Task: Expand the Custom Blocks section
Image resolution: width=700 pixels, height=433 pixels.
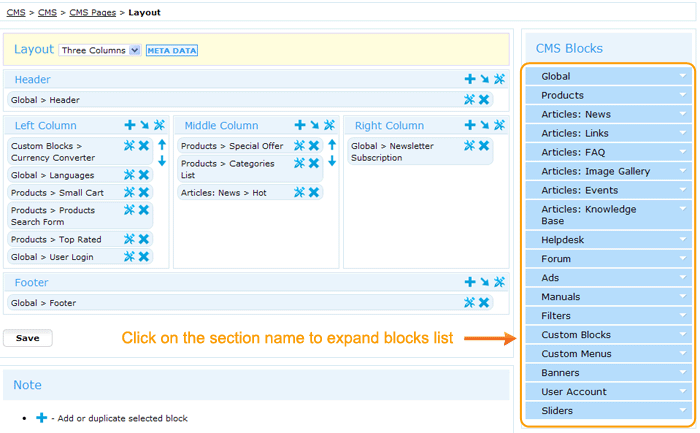Action: click(x=608, y=334)
